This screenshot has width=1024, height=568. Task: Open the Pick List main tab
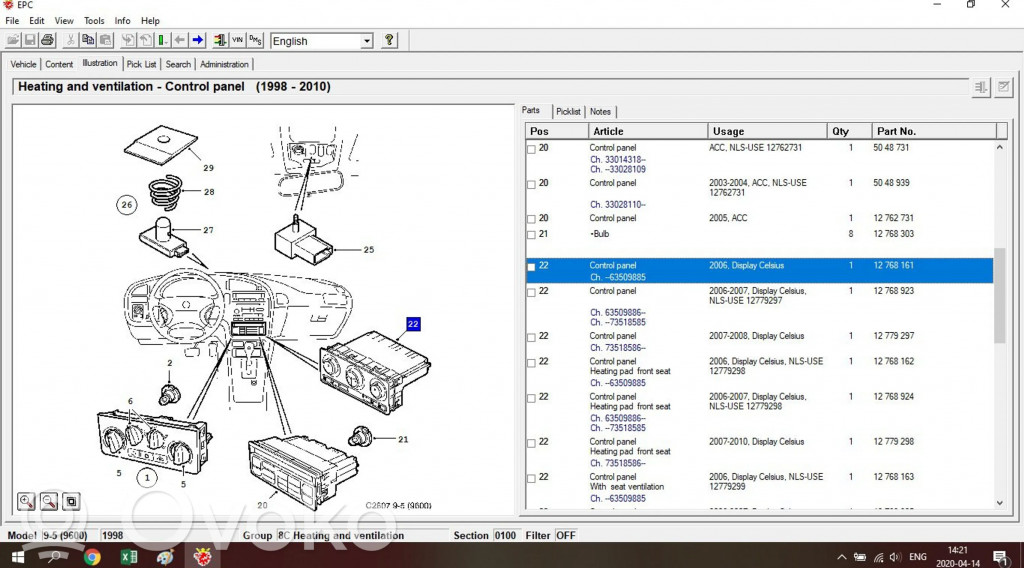coord(141,64)
